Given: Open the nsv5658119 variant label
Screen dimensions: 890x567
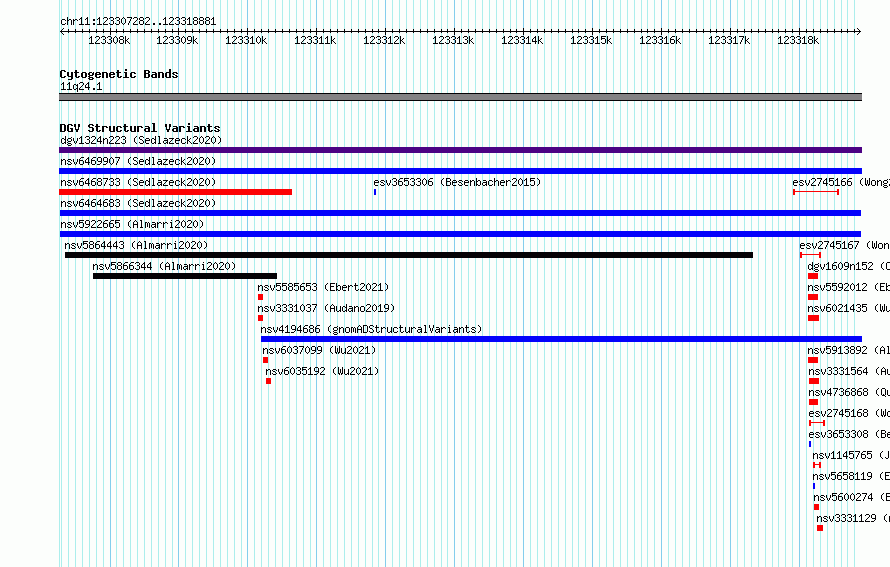Looking at the screenshot, I should click(x=851, y=476).
